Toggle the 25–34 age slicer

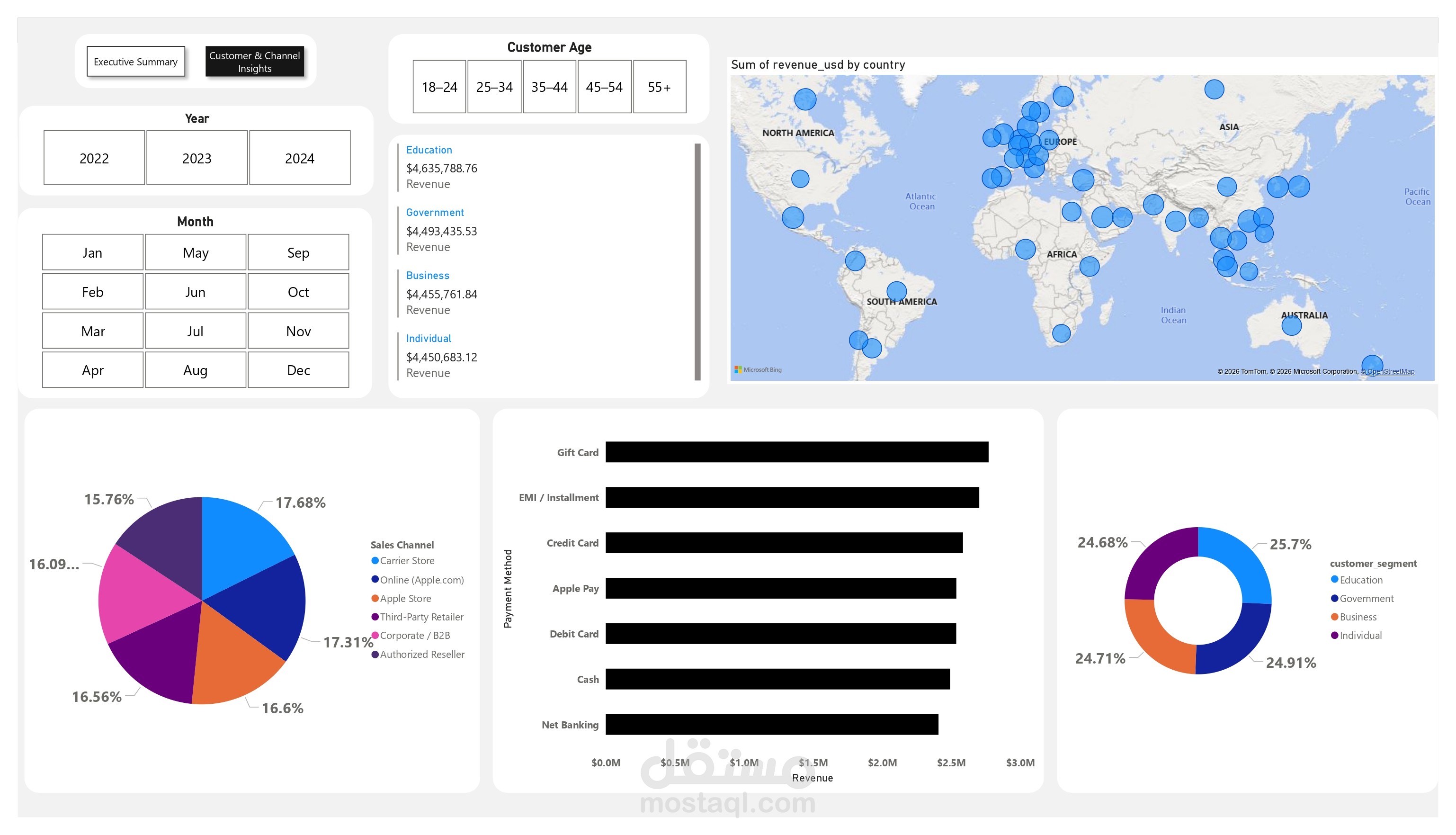pos(494,87)
